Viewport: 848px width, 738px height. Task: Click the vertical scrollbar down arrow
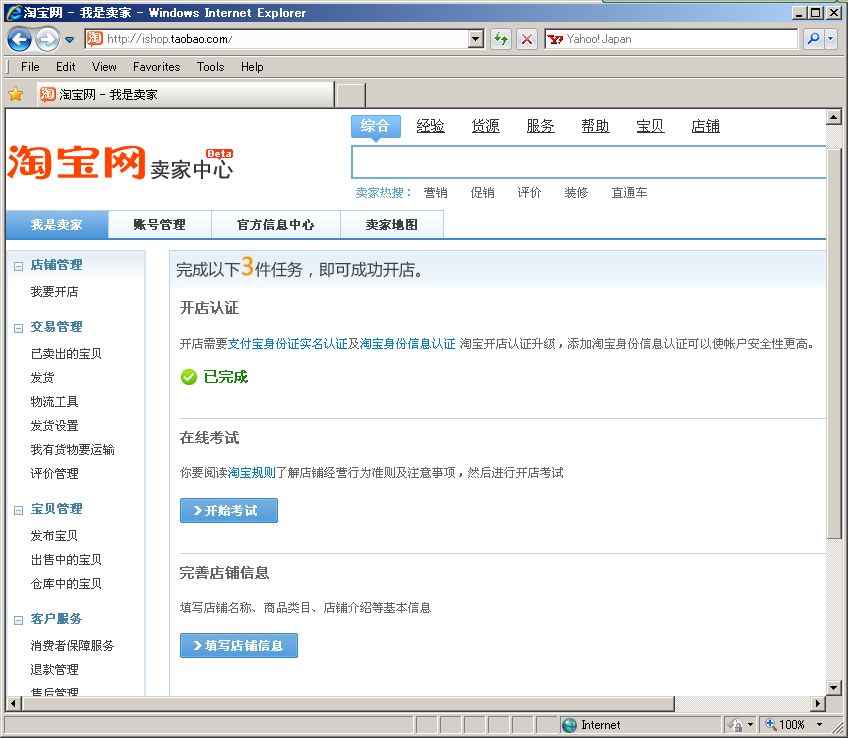coord(834,687)
